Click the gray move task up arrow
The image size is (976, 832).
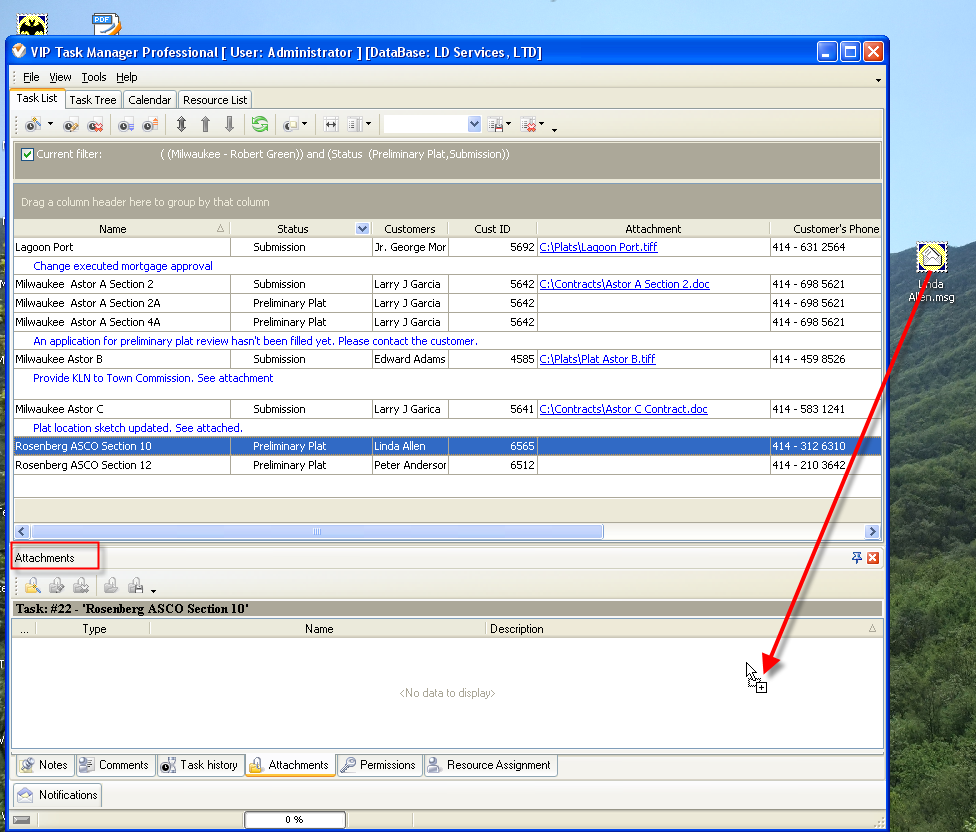205,125
